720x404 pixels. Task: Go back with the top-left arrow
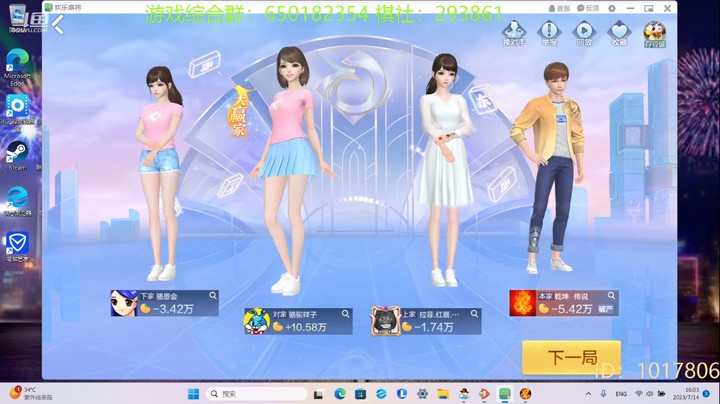point(58,25)
